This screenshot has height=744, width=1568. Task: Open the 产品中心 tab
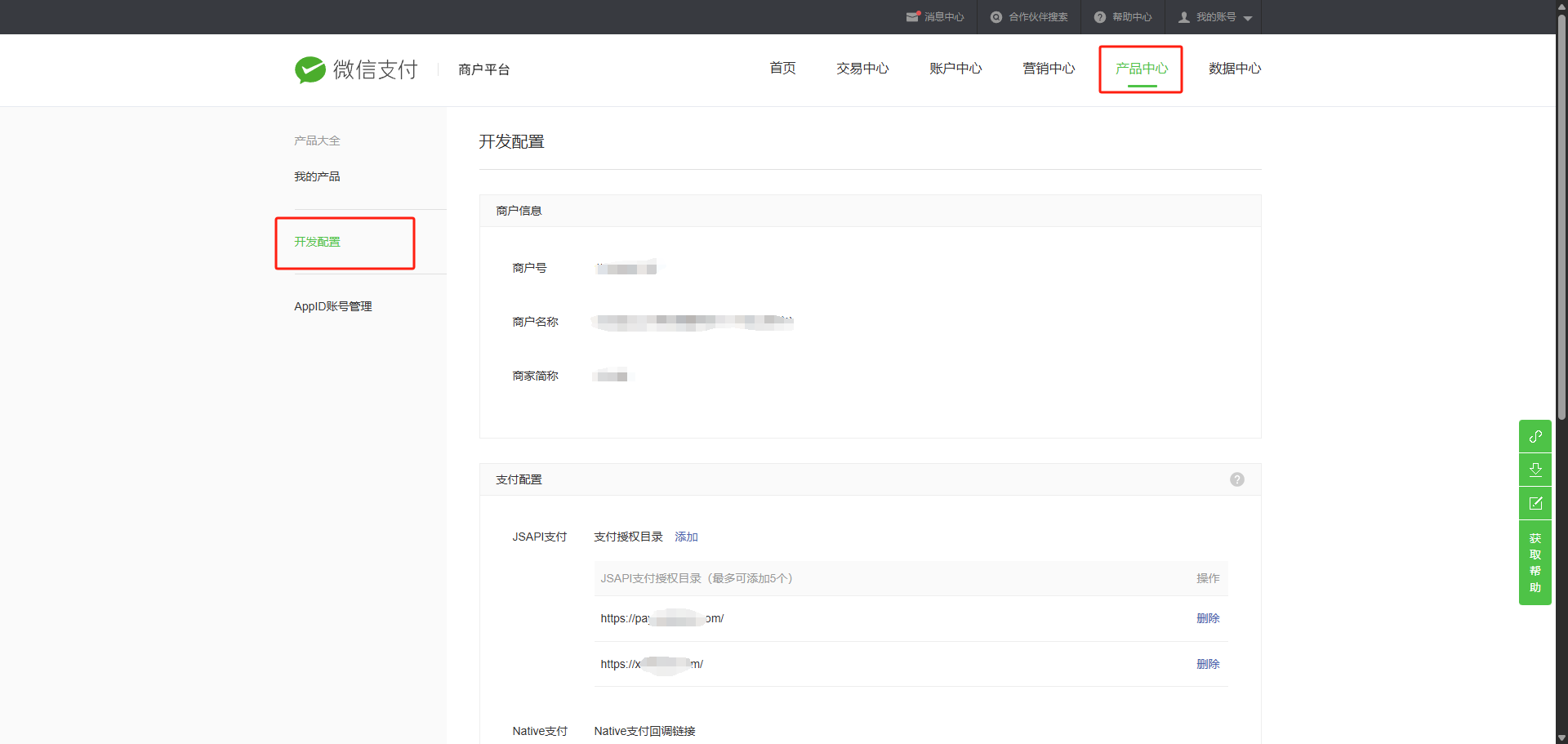pyautogui.click(x=1141, y=69)
